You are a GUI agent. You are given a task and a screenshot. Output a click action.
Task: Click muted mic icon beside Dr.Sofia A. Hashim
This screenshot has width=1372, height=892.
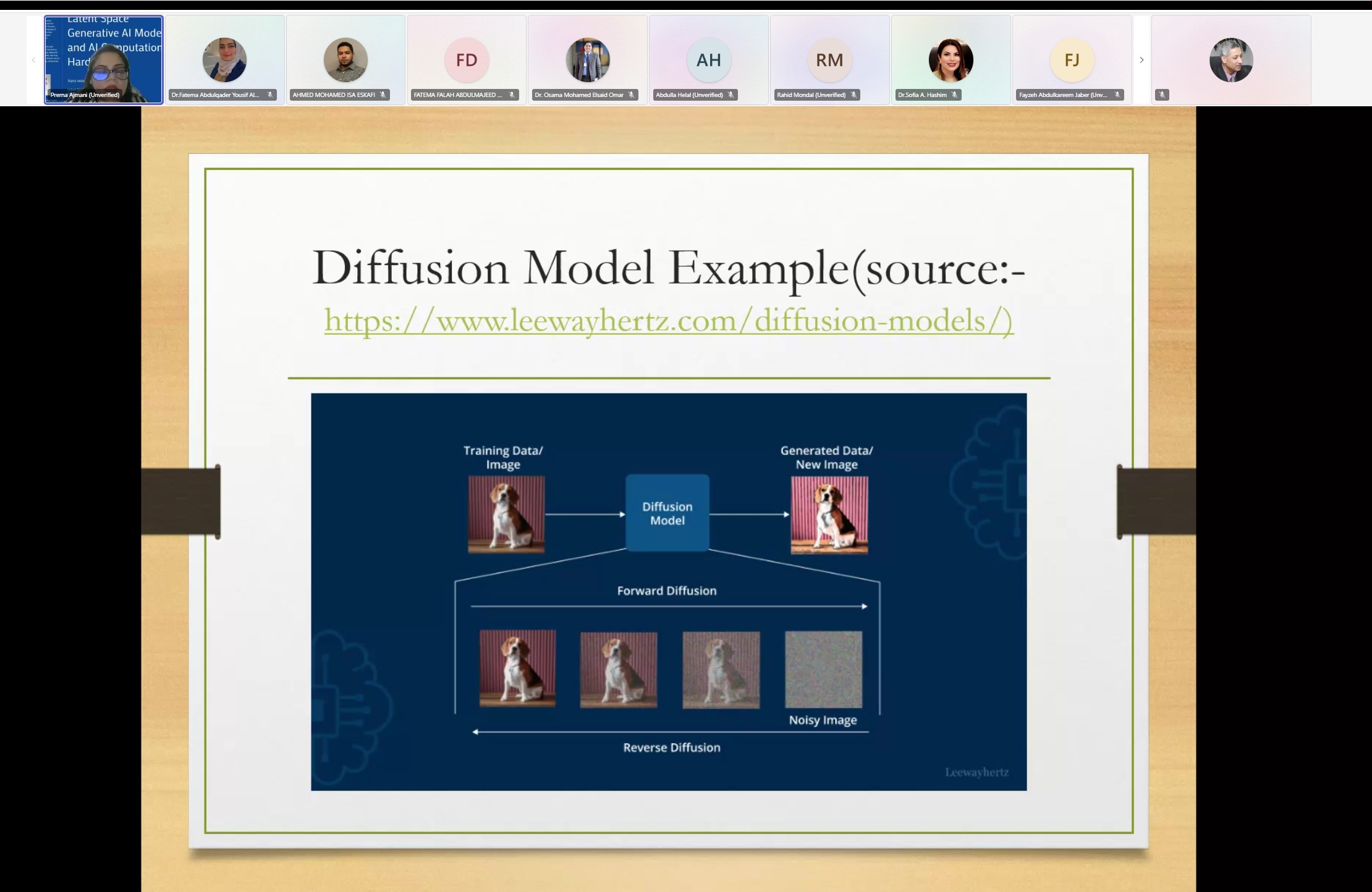click(955, 95)
